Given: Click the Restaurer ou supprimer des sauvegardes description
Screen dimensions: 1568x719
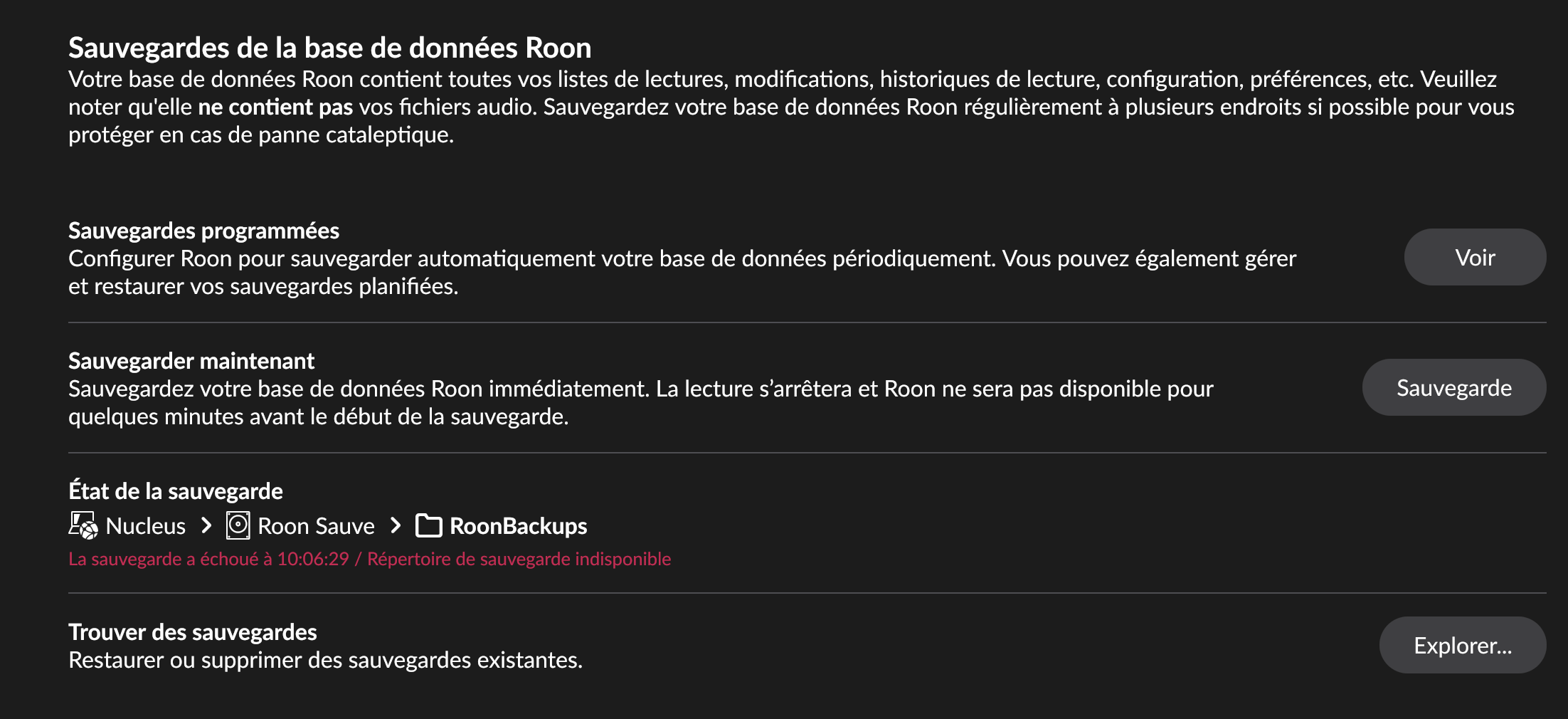Looking at the screenshot, I should (325, 660).
